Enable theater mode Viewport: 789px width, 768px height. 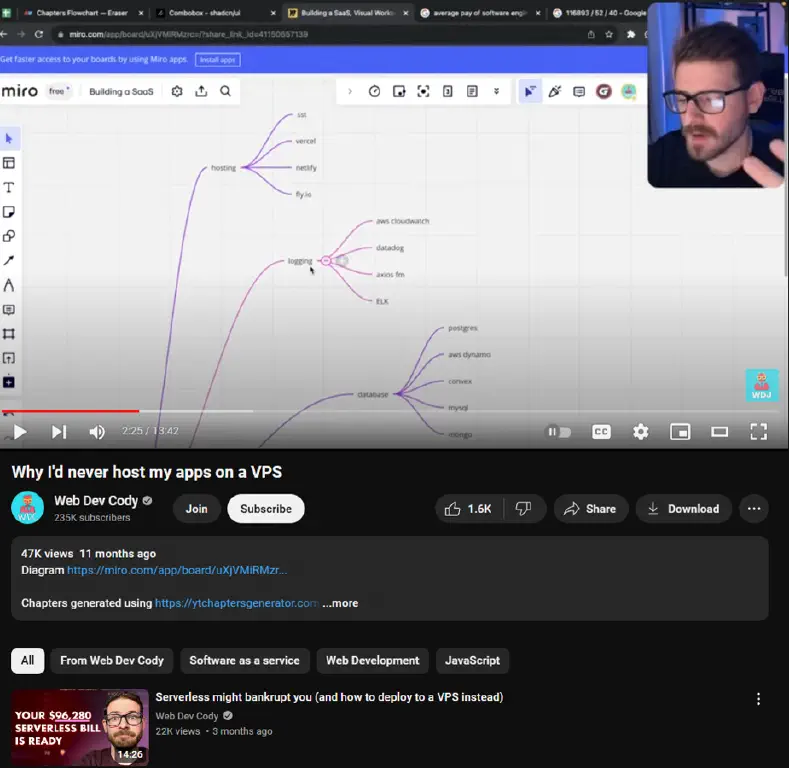(720, 432)
